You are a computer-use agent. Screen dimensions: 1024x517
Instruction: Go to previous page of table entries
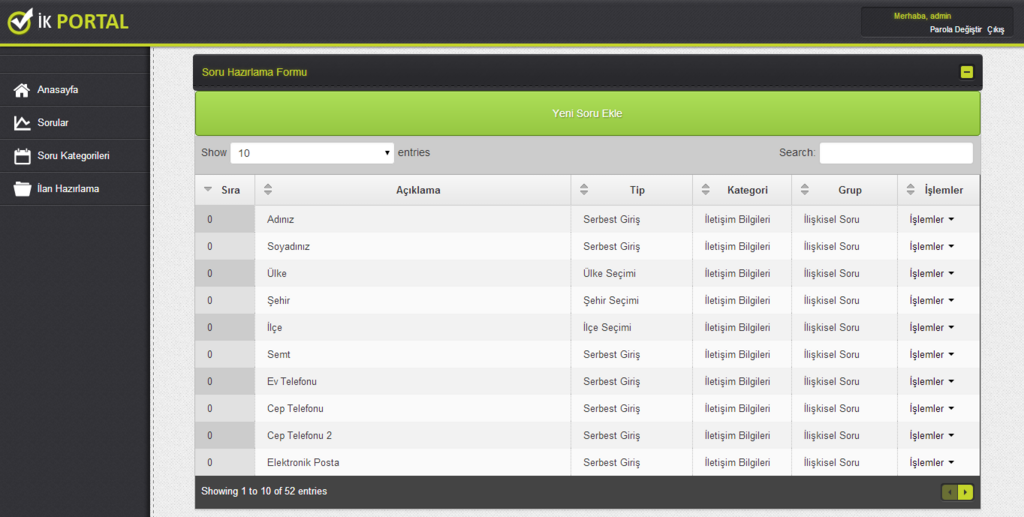tap(950, 492)
